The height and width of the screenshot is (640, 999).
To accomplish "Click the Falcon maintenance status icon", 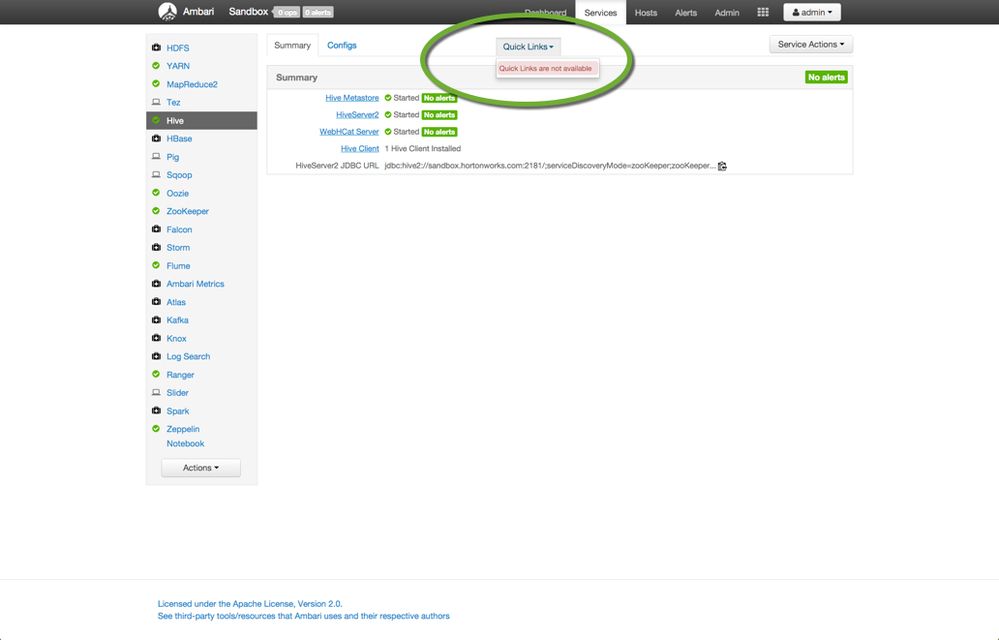I will click(156, 229).
